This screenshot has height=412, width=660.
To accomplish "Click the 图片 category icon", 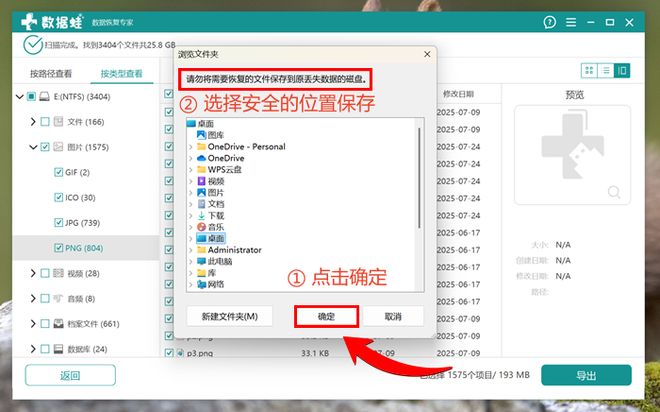I will tap(58, 147).
